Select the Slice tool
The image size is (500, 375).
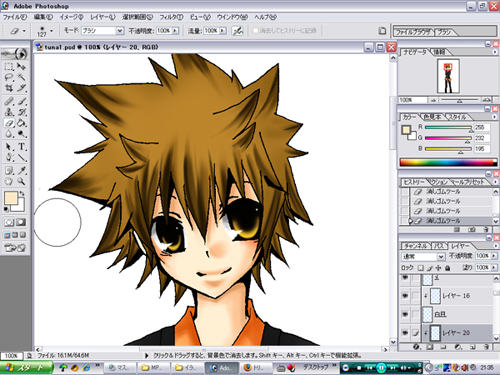pos(21,88)
